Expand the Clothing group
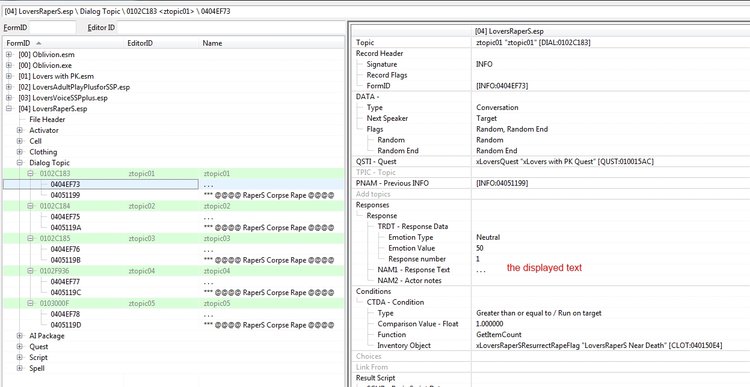 point(20,152)
